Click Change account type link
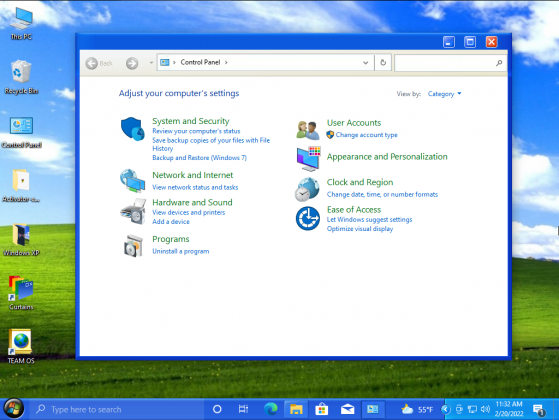This screenshot has height=420, width=559. [x=366, y=135]
